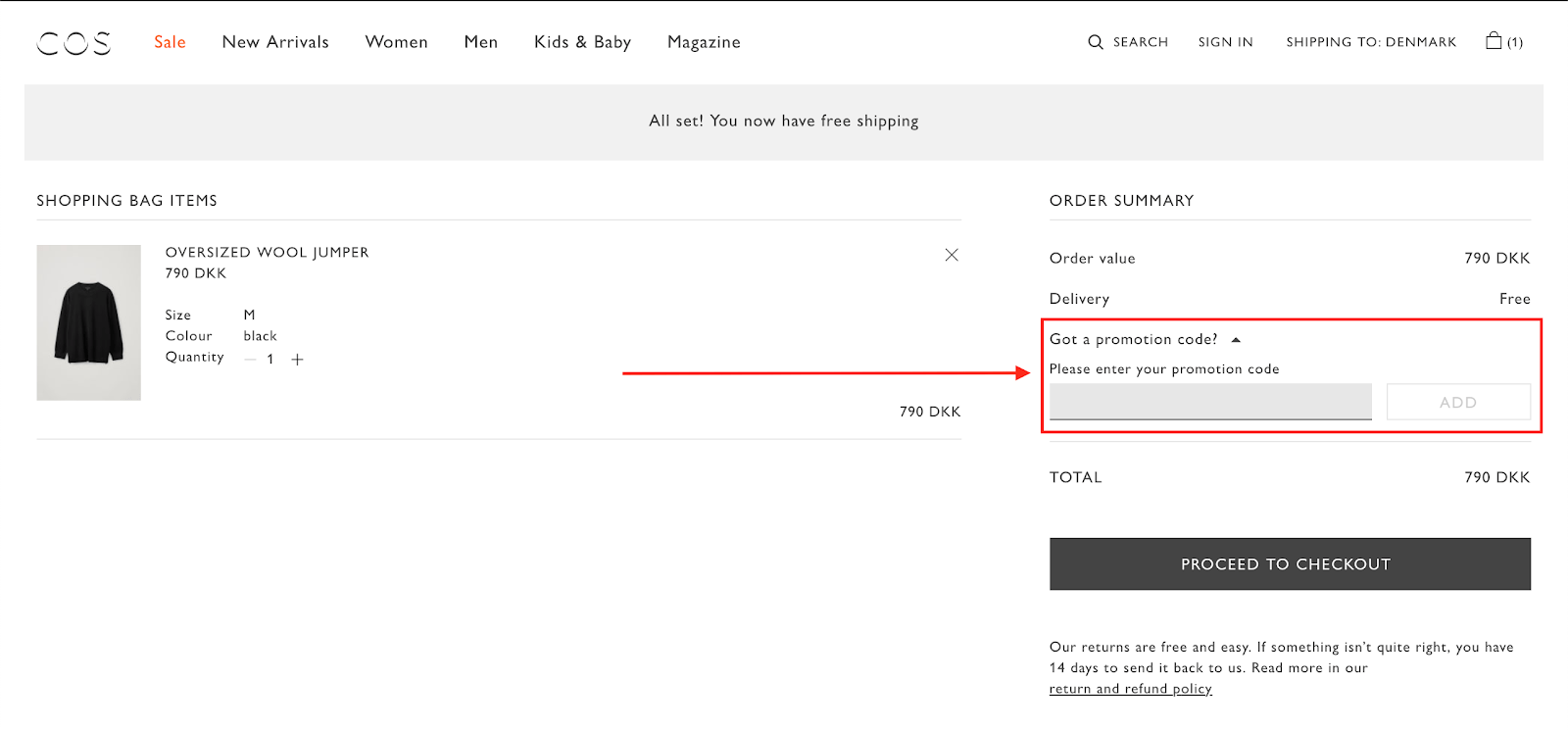Viewport: 1568px width, 730px height.
Task: Open the Sale menu
Action: 170,42
